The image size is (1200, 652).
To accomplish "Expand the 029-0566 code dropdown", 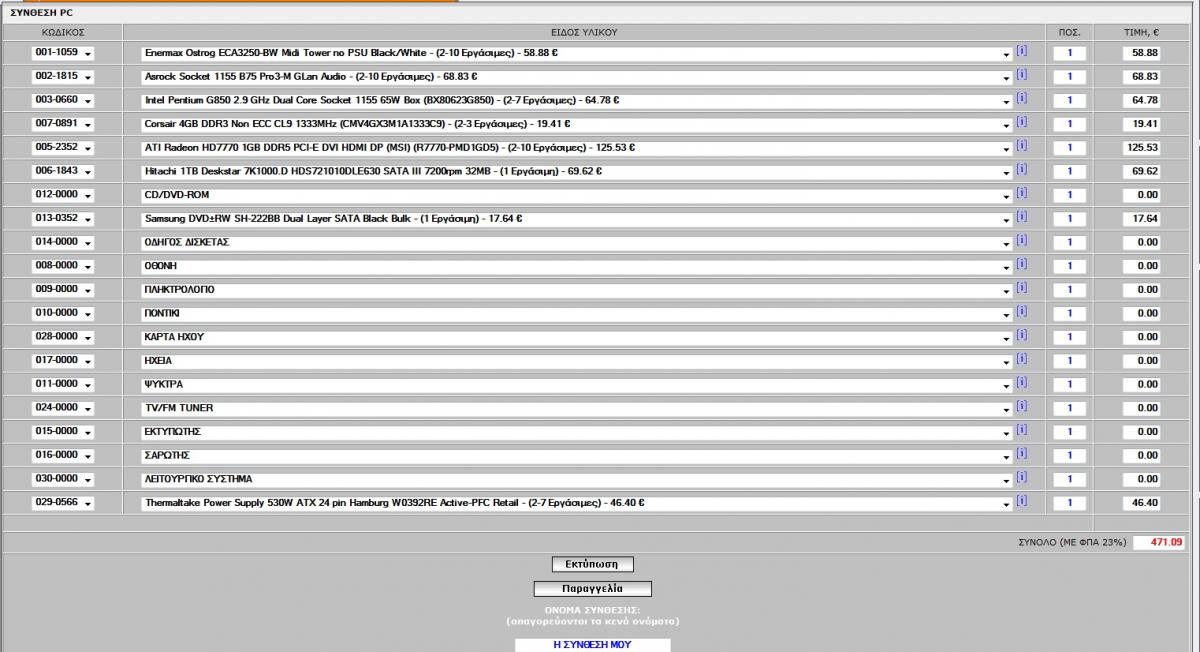I will click(62, 503).
